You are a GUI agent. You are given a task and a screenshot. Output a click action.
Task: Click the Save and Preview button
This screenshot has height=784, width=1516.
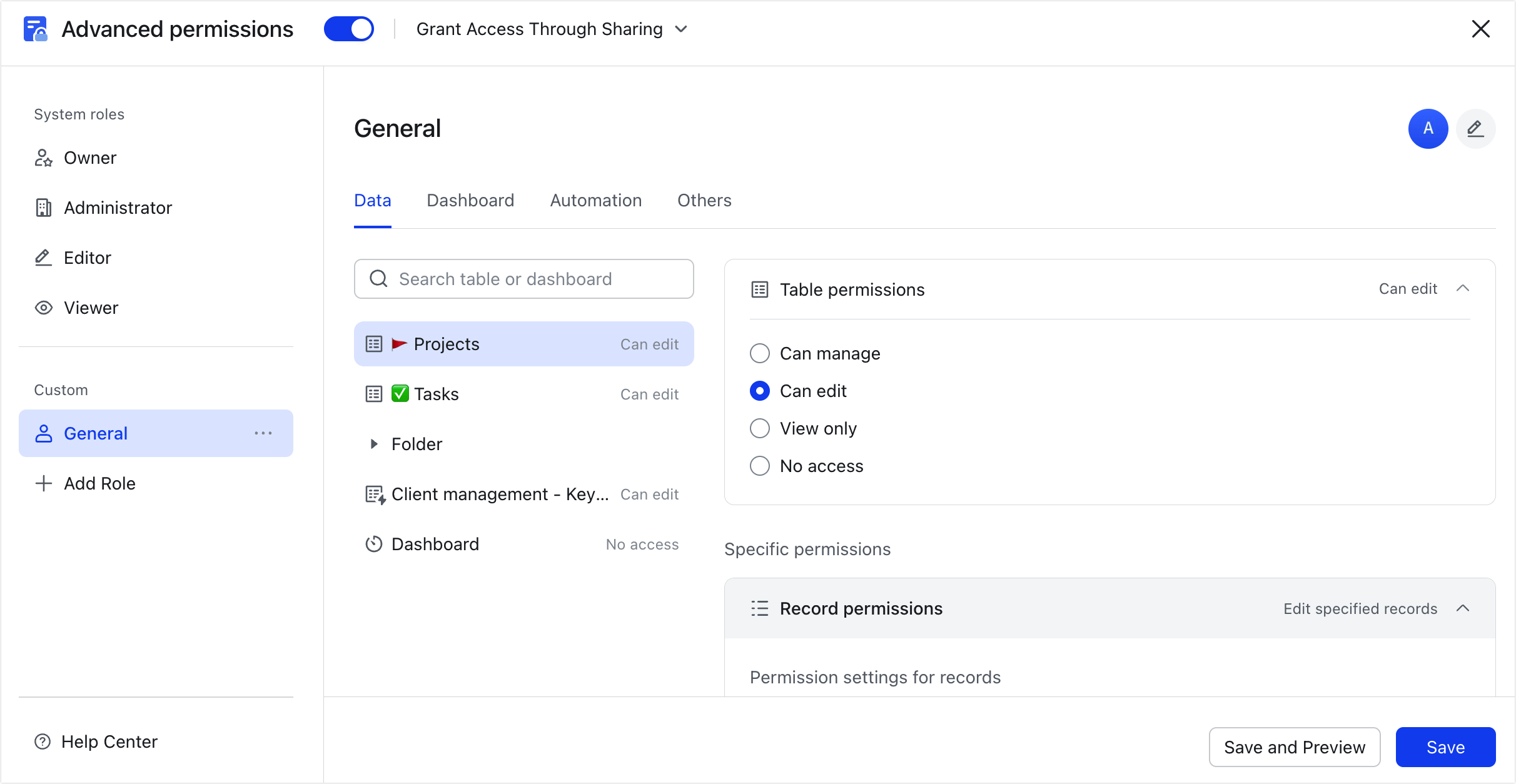pyautogui.click(x=1295, y=746)
